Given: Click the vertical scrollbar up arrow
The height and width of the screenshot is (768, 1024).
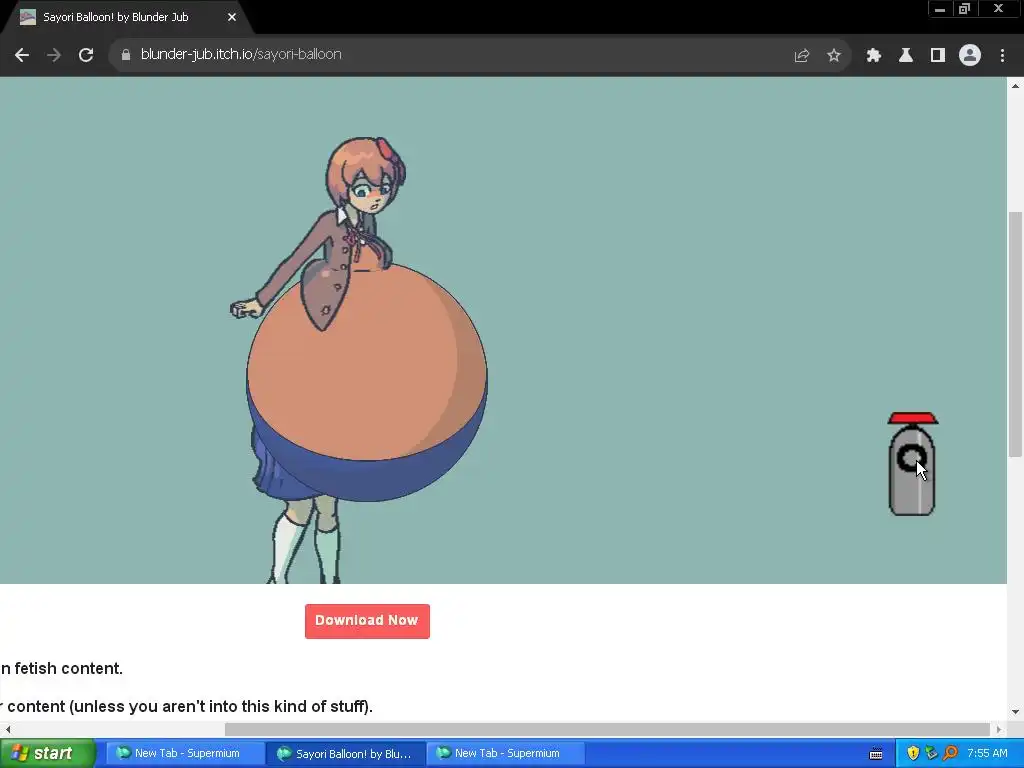Looking at the screenshot, I should 1015,86.
